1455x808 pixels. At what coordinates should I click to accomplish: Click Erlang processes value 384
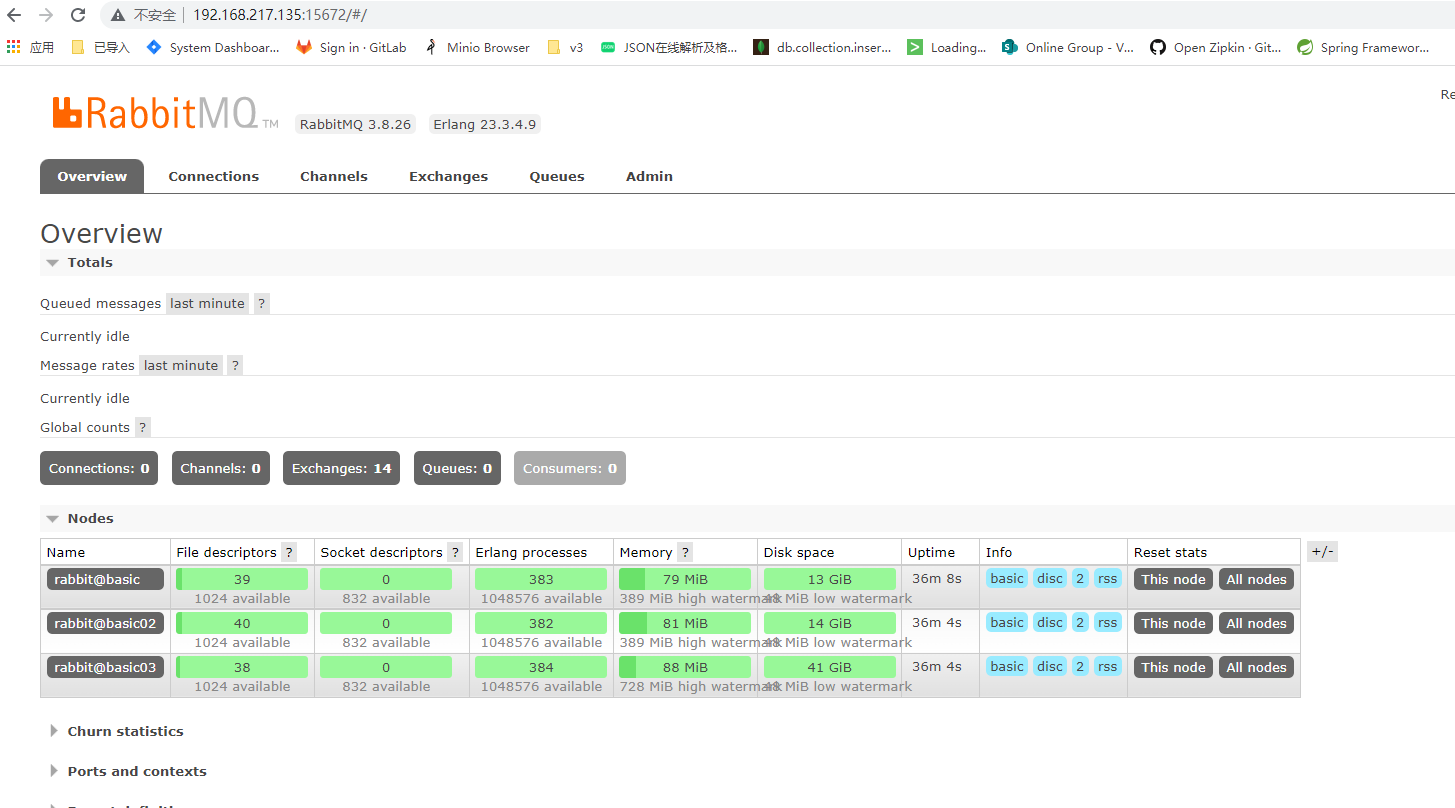(x=541, y=667)
